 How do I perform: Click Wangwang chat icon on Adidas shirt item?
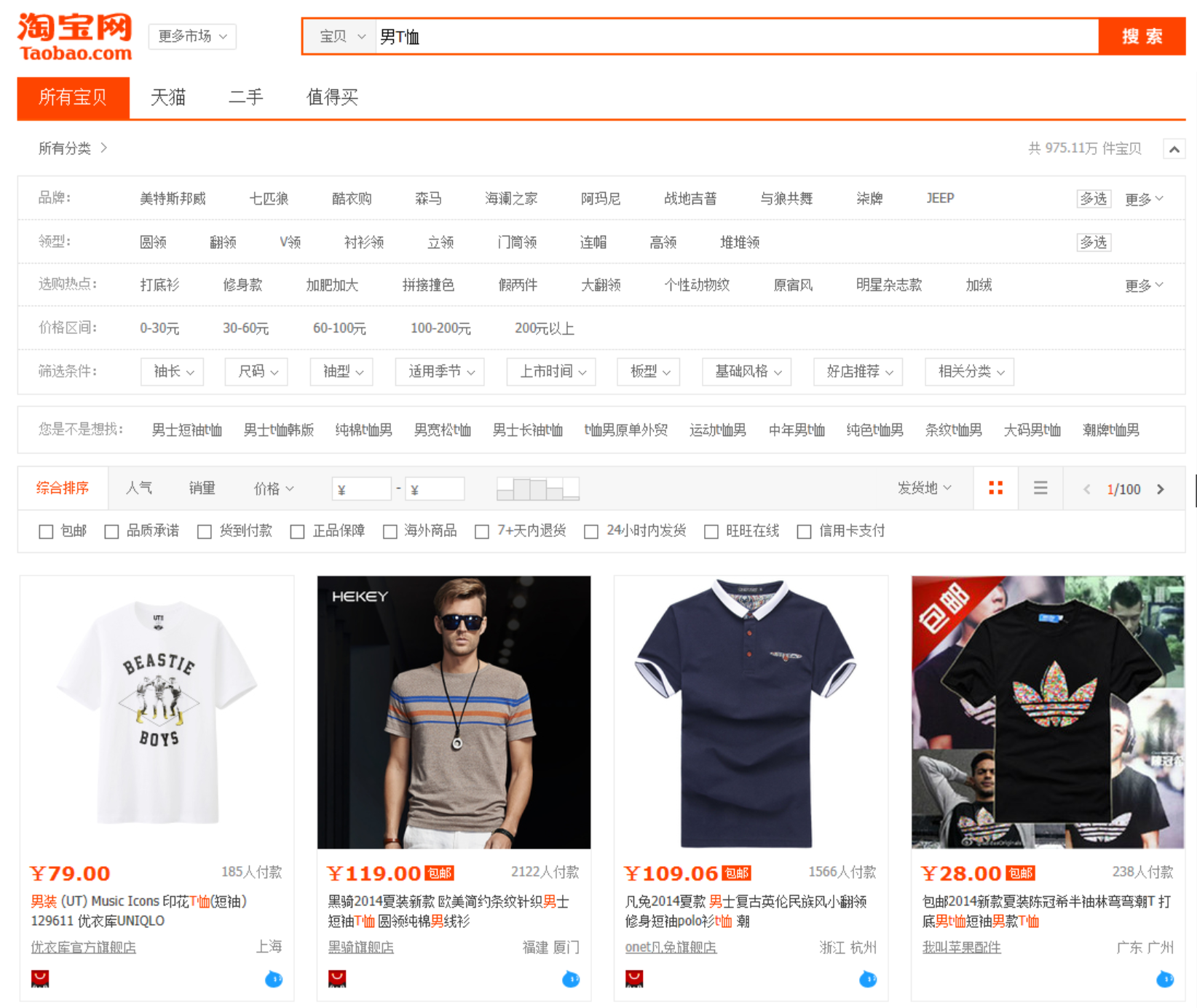pyautogui.click(x=1165, y=979)
